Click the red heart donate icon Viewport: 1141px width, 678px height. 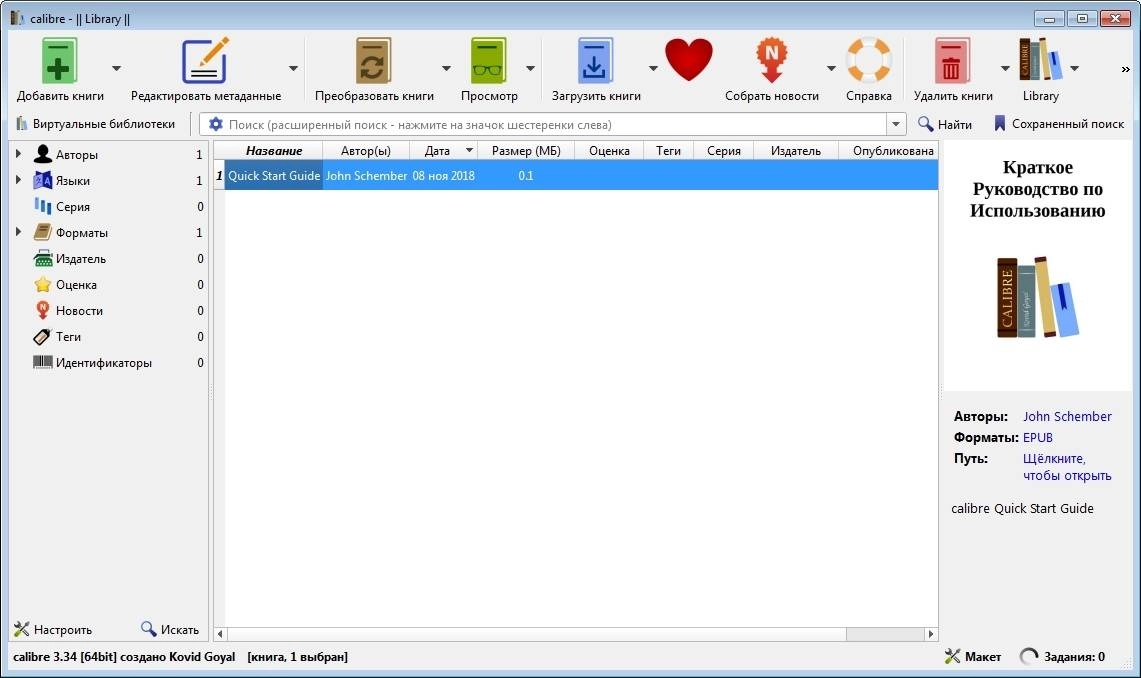pos(688,60)
